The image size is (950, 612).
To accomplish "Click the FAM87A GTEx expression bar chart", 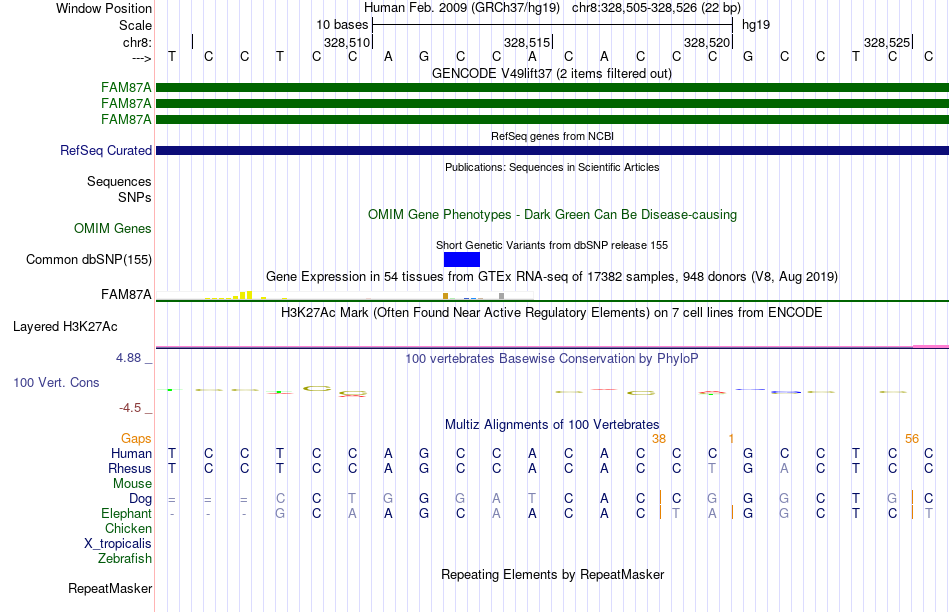I will tap(344, 295).
